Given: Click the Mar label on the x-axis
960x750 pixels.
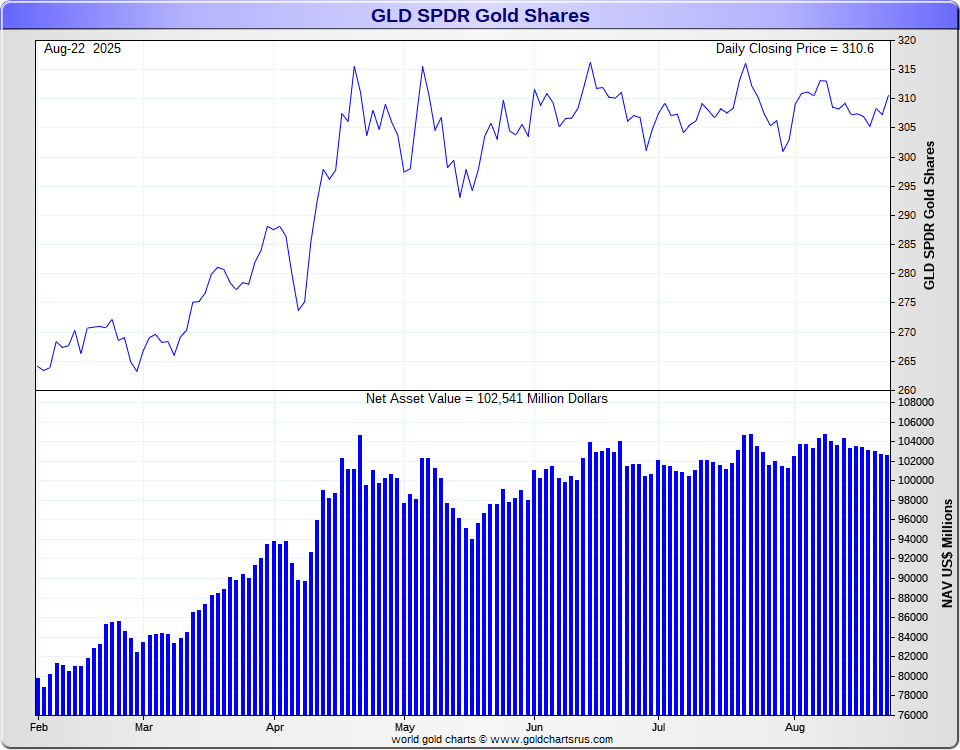Looking at the screenshot, I should (144, 727).
